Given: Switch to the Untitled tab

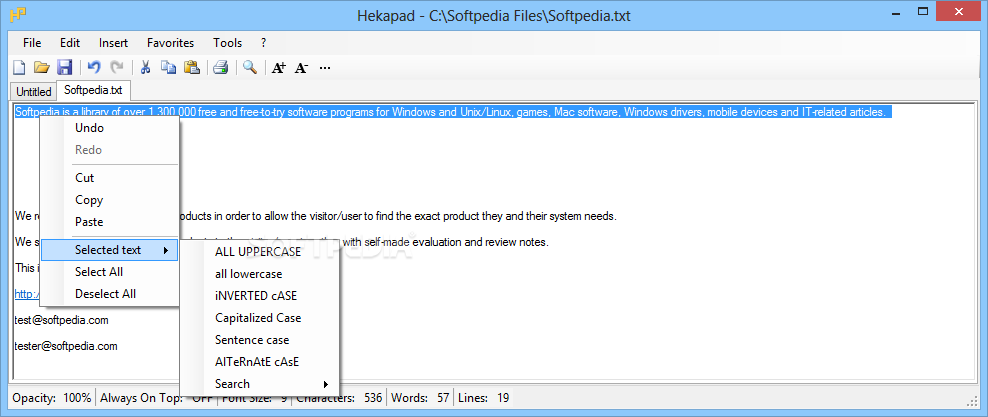Looking at the screenshot, I should 34,91.
